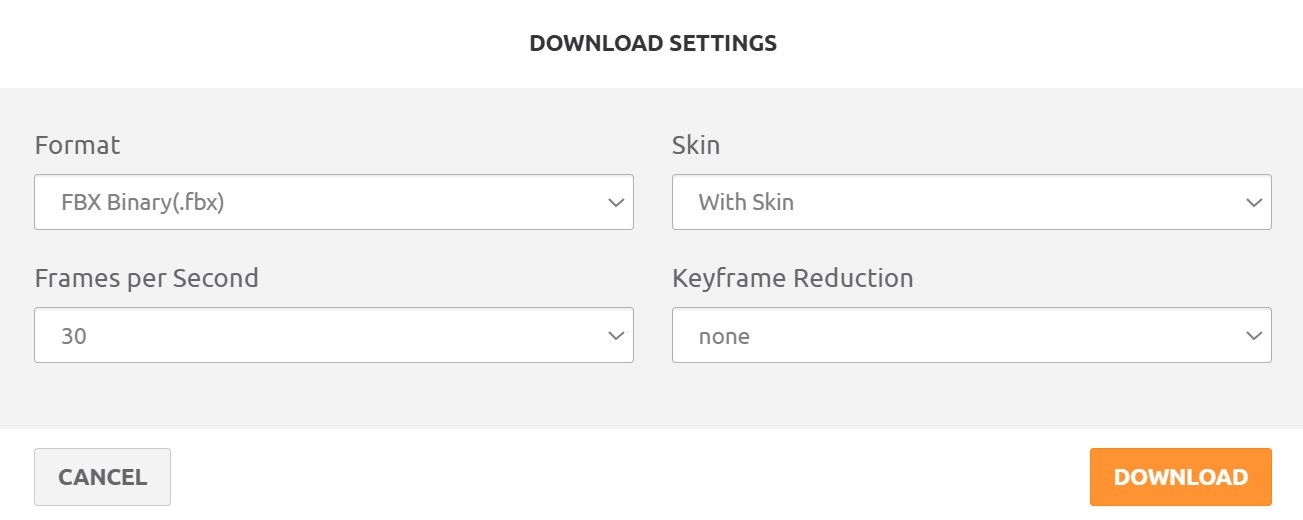Viewport: 1303px width, 520px height.
Task: Click the Download Settings title
Action: tap(652, 43)
